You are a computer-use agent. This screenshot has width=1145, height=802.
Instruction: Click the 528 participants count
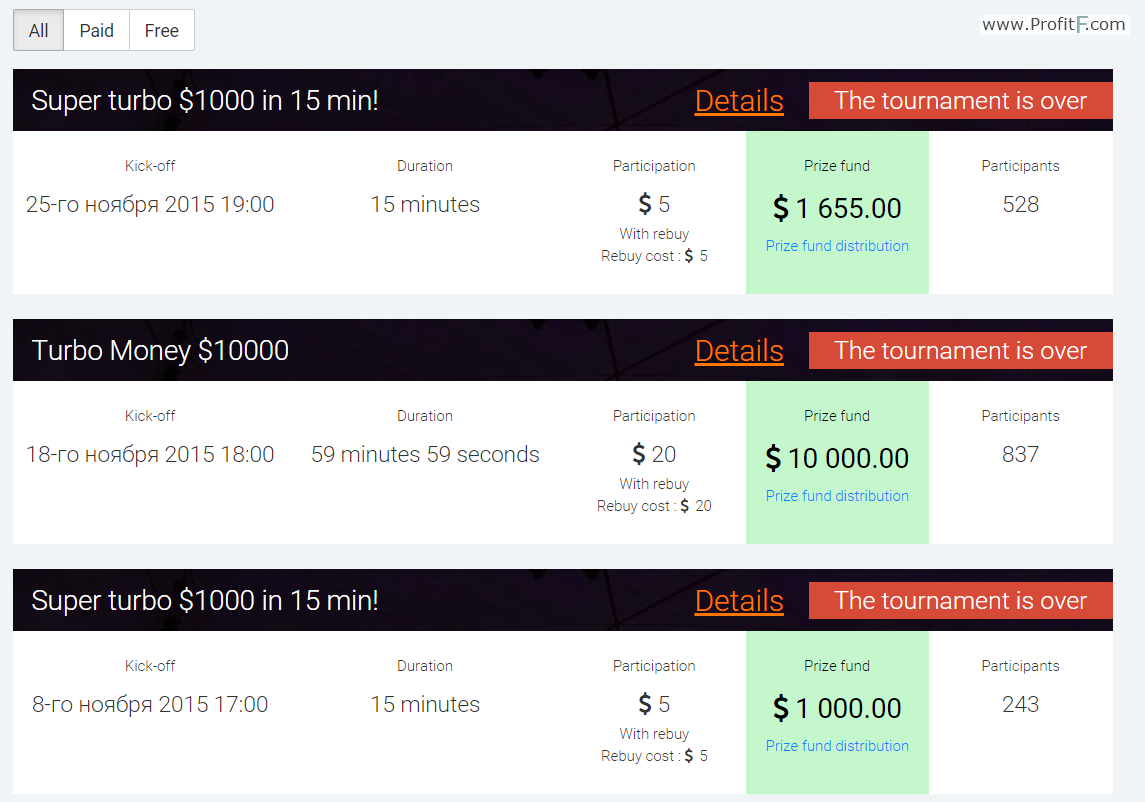[x=1020, y=205]
